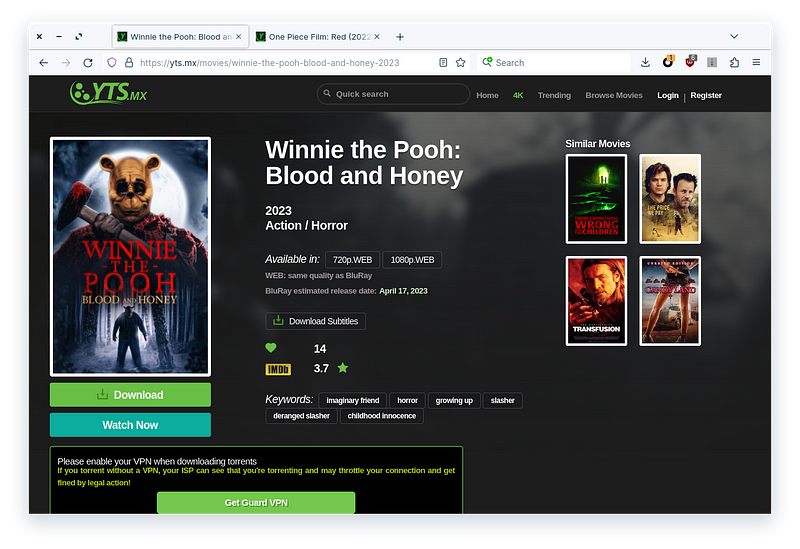Open There's Something Wrong with the Children poster
Viewport: 800px width, 549px height.
coord(596,199)
